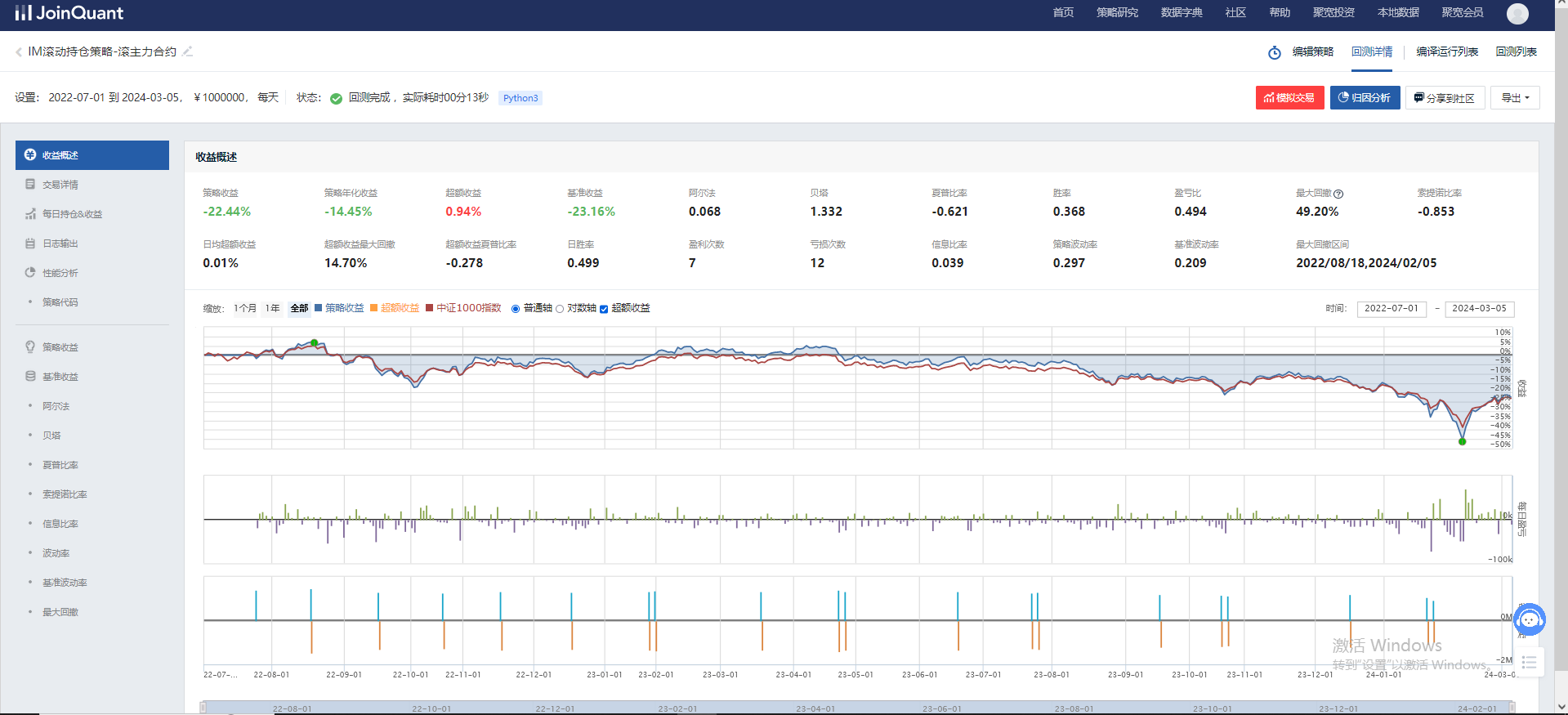Uncheck the 超额收益 checkbox
This screenshot has width=1568, height=715.
pos(604,309)
